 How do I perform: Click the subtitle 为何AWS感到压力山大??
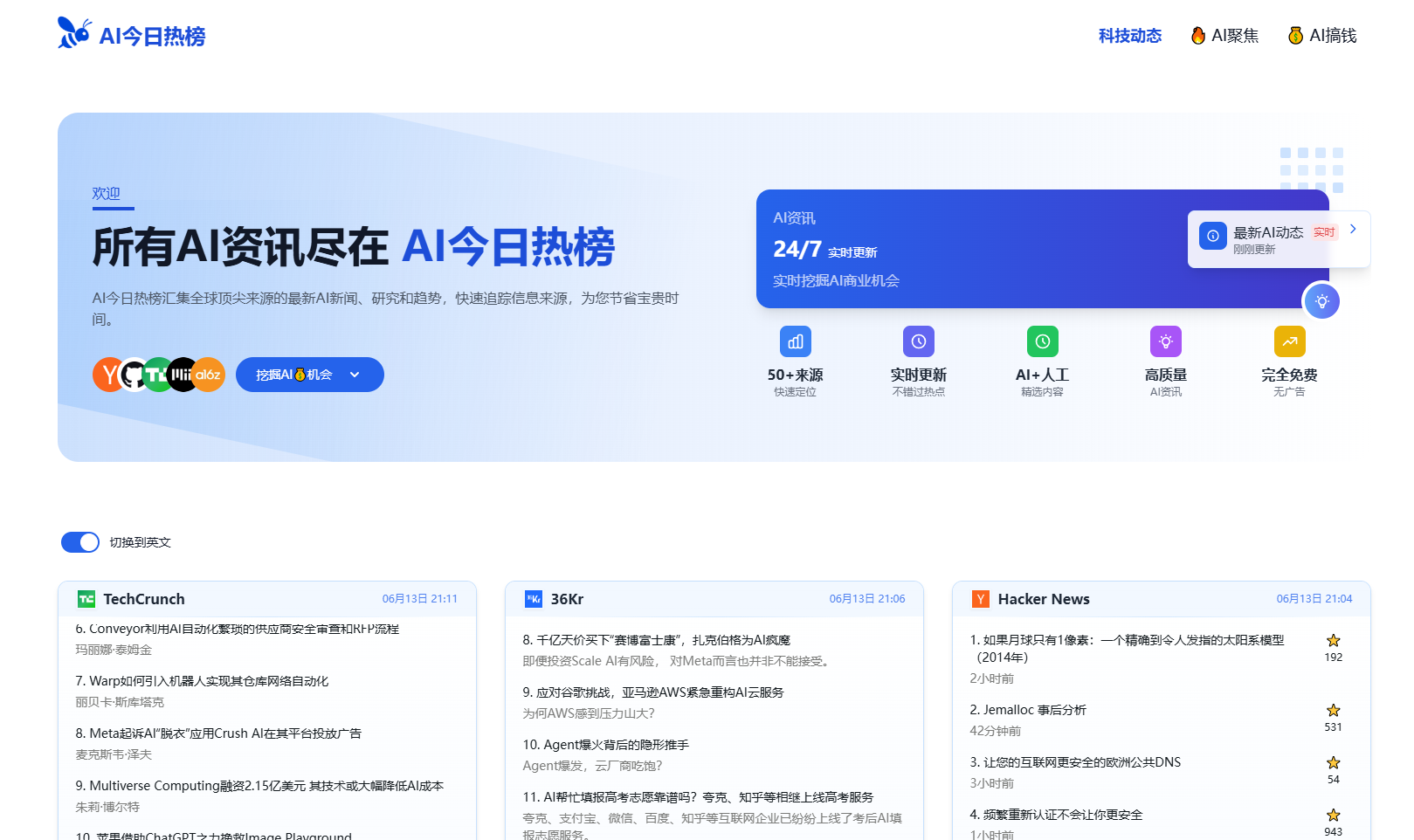[589, 713]
